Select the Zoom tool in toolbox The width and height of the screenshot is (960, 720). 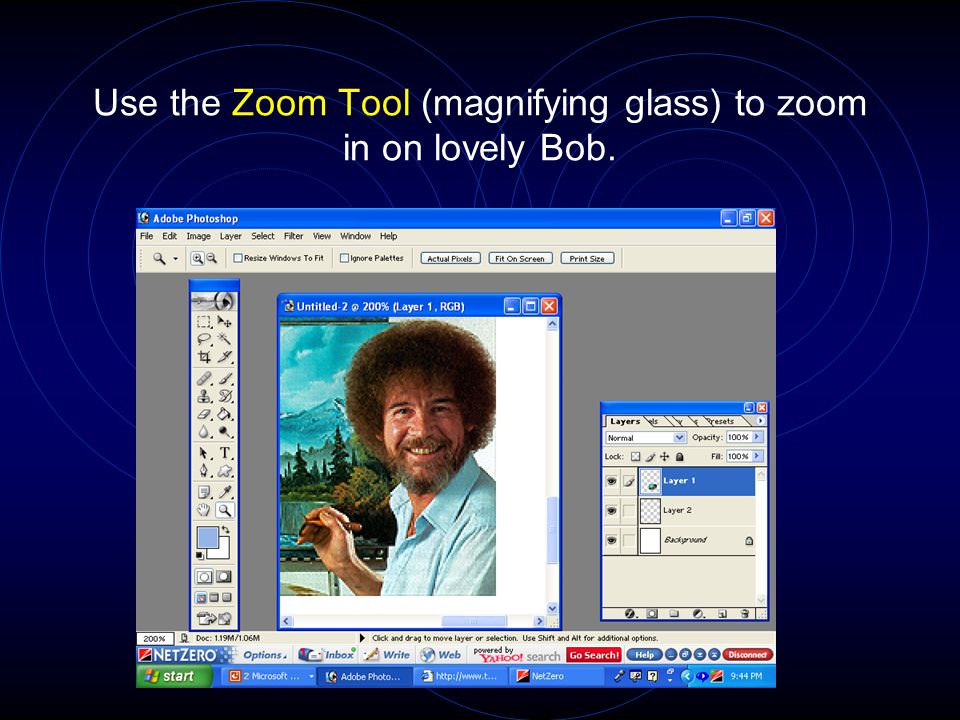pyautogui.click(x=225, y=509)
